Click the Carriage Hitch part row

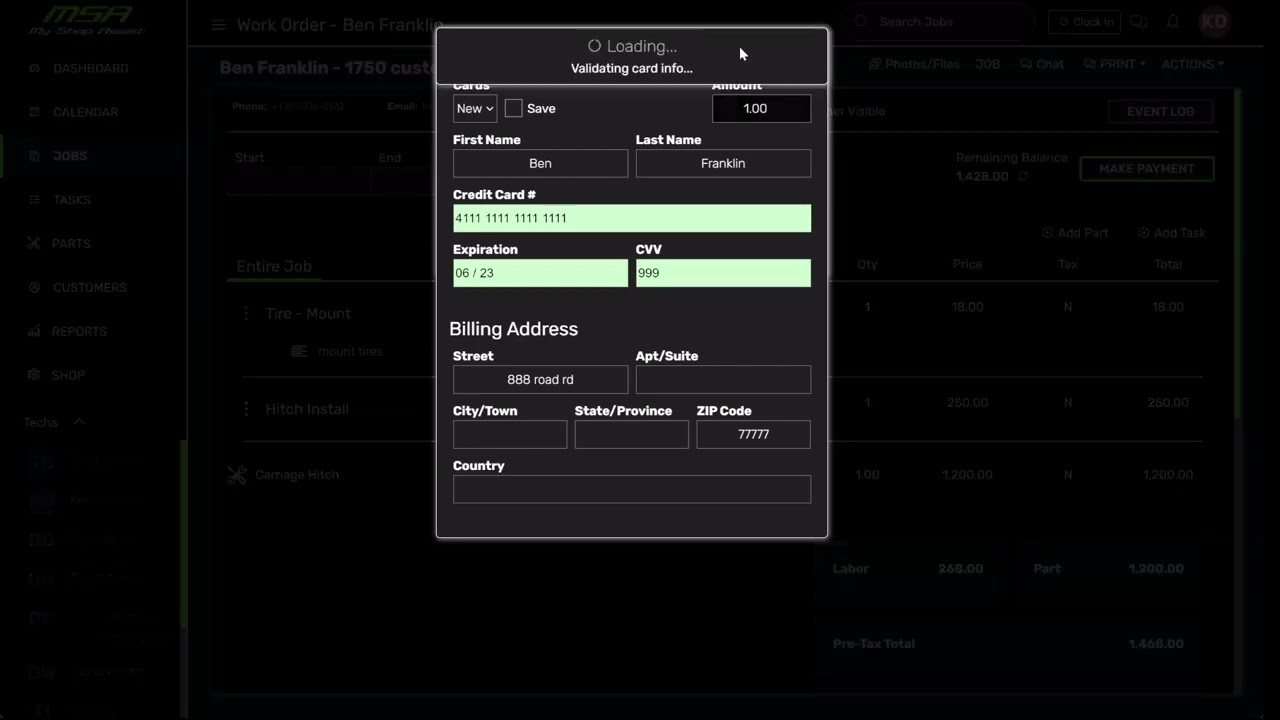coord(297,475)
